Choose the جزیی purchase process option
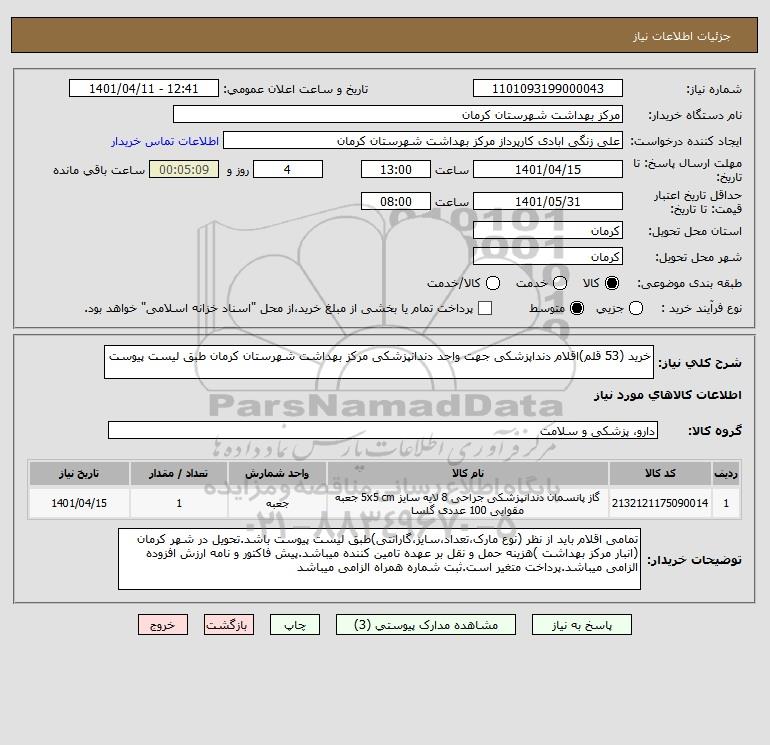 (x=636, y=308)
